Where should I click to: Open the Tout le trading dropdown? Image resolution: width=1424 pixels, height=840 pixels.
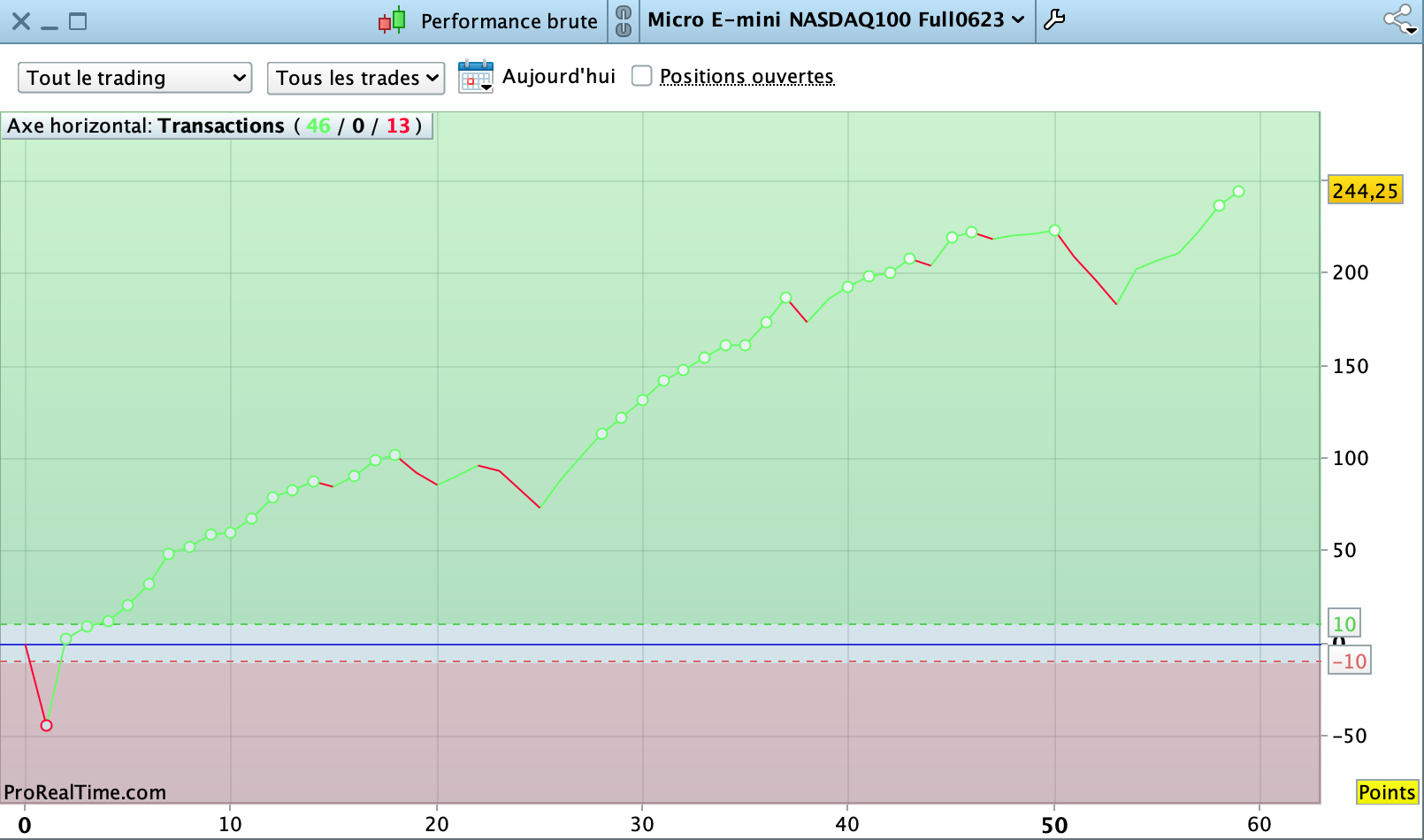(x=135, y=78)
